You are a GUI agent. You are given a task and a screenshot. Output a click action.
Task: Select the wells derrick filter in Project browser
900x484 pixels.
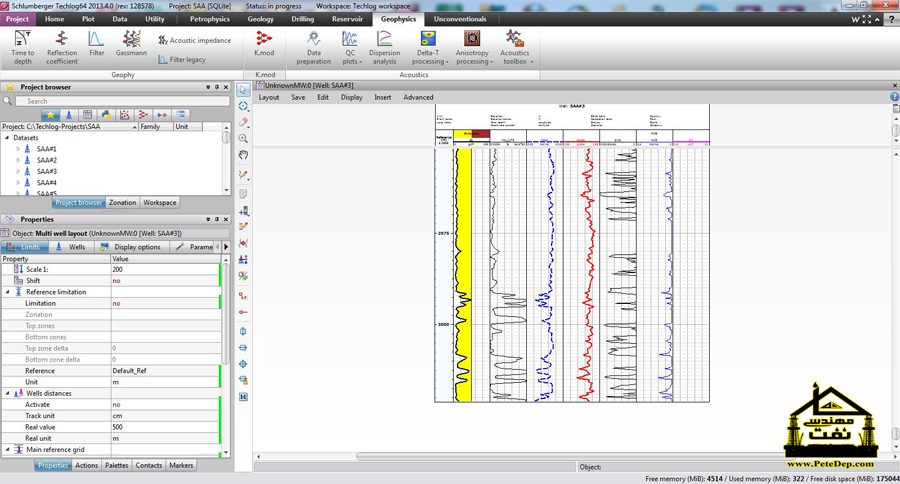pyautogui.click(x=69, y=115)
